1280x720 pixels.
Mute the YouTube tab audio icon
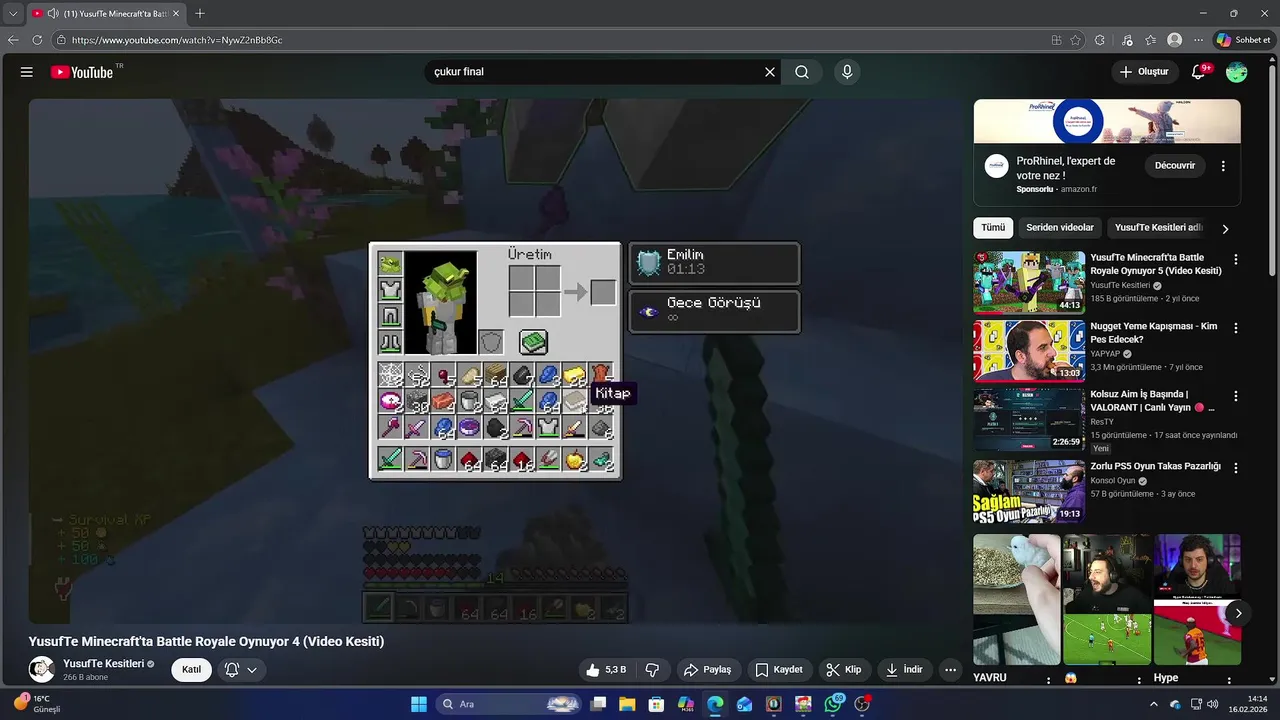[x=52, y=14]
